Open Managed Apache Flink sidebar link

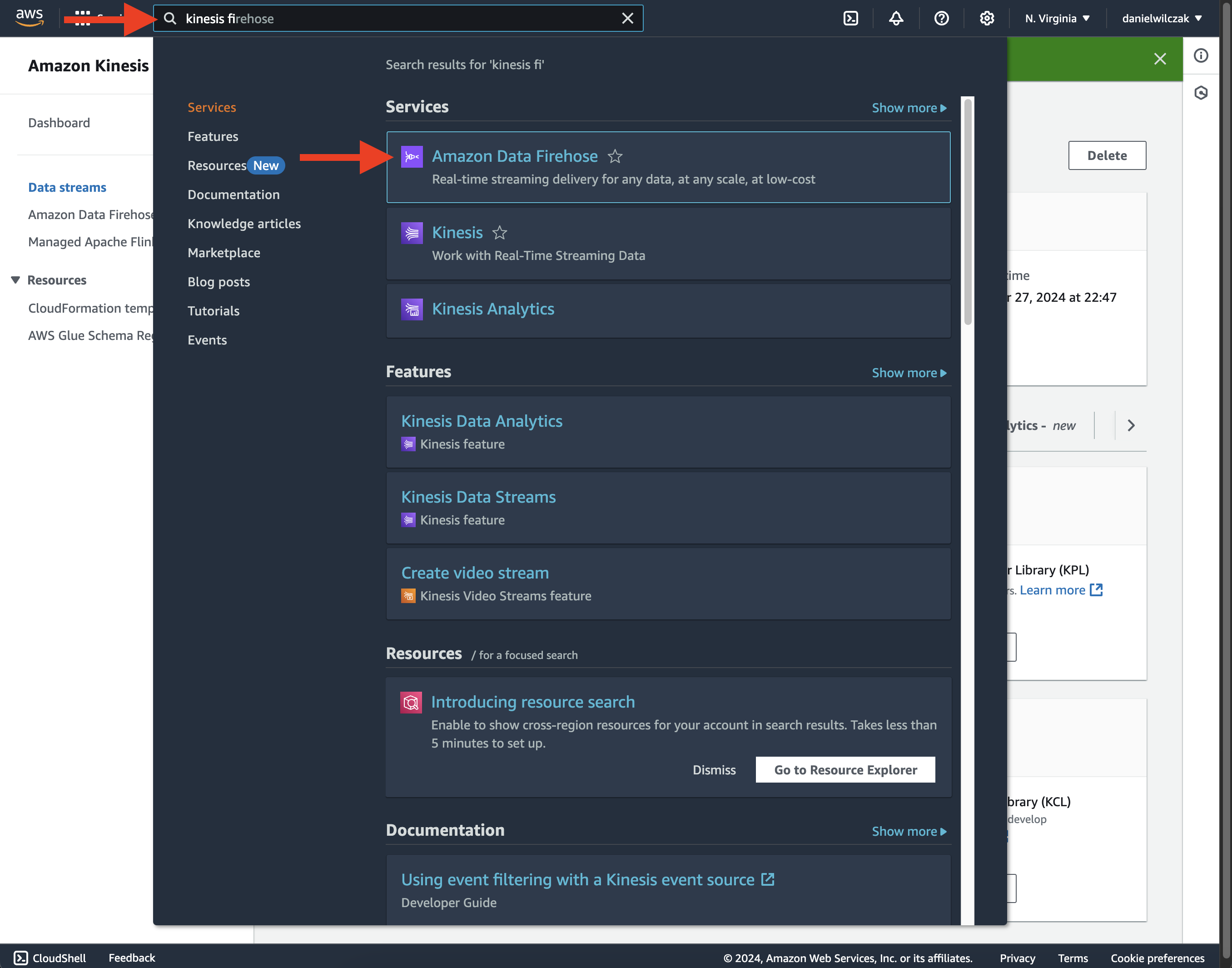pyautogui.click(x=91, y=242)
